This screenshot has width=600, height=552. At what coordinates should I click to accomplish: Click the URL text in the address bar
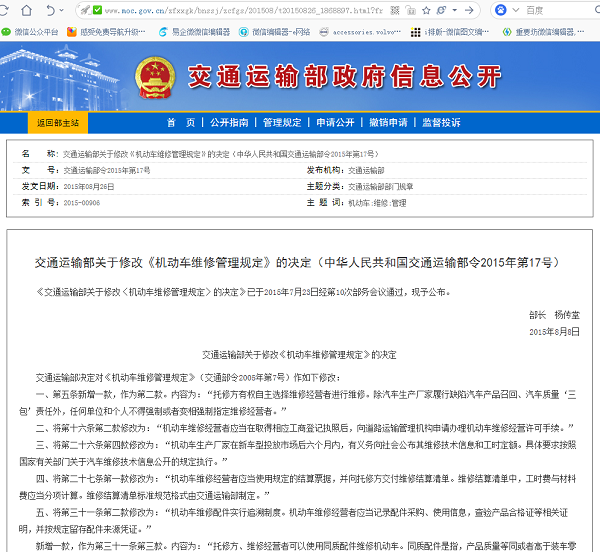pos(244,11)
